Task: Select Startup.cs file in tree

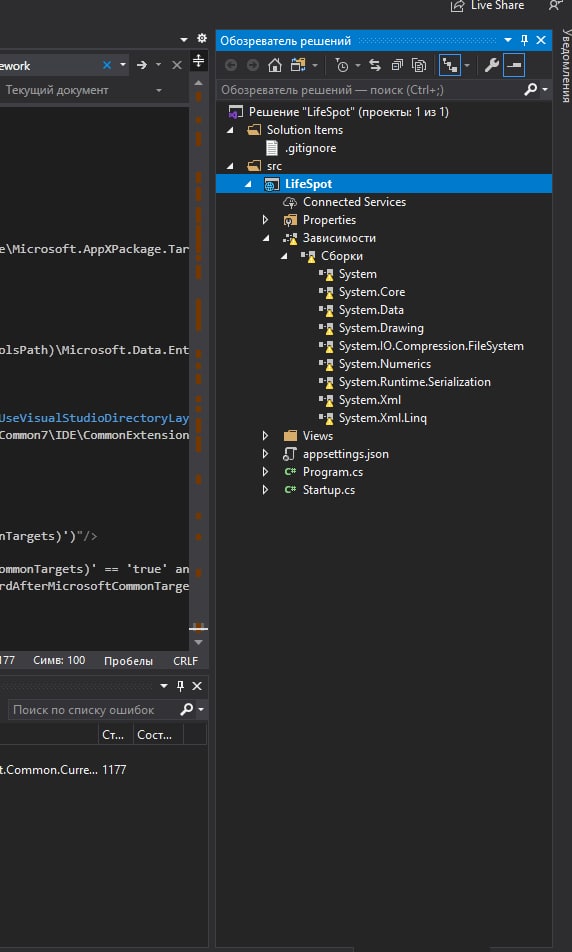Action: pos(329,490)
